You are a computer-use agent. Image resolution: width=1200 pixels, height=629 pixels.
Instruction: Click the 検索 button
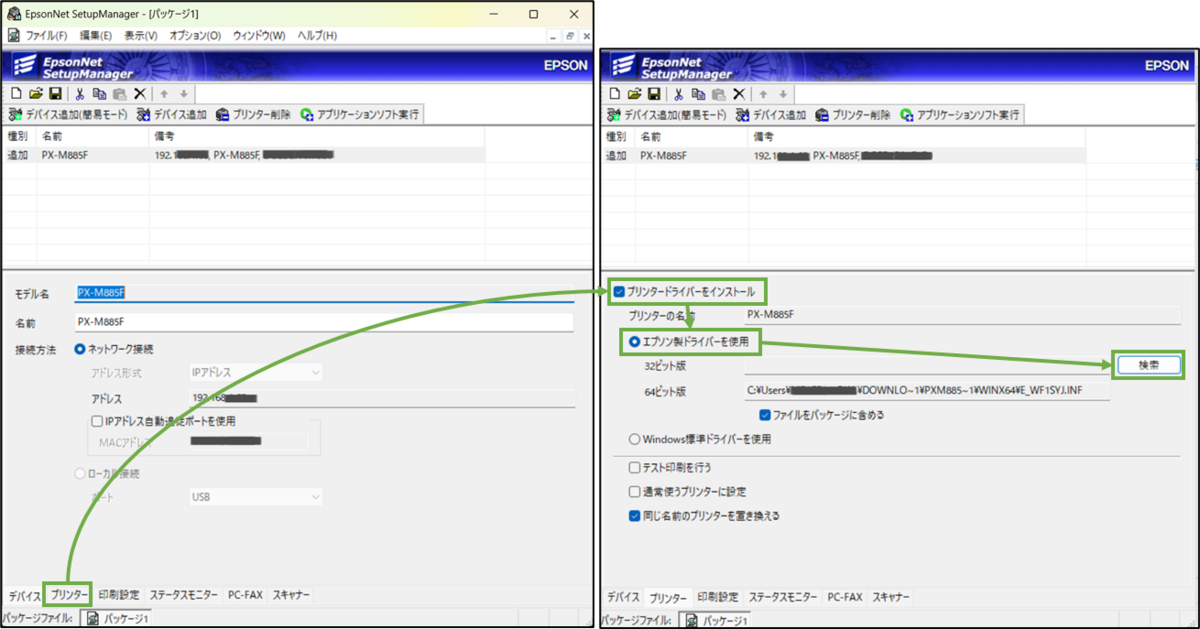[1147, 366]
